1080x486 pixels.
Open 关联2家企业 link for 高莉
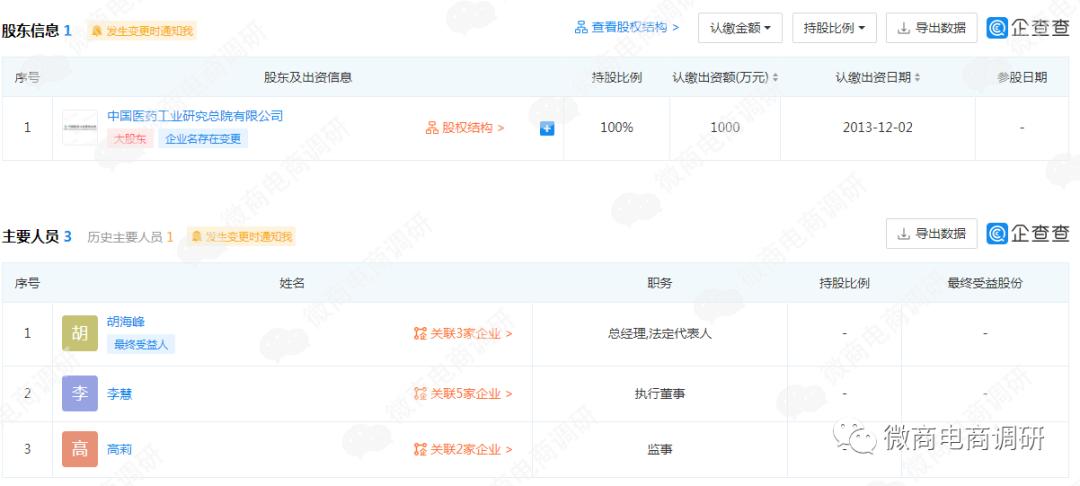coord(463,450)
